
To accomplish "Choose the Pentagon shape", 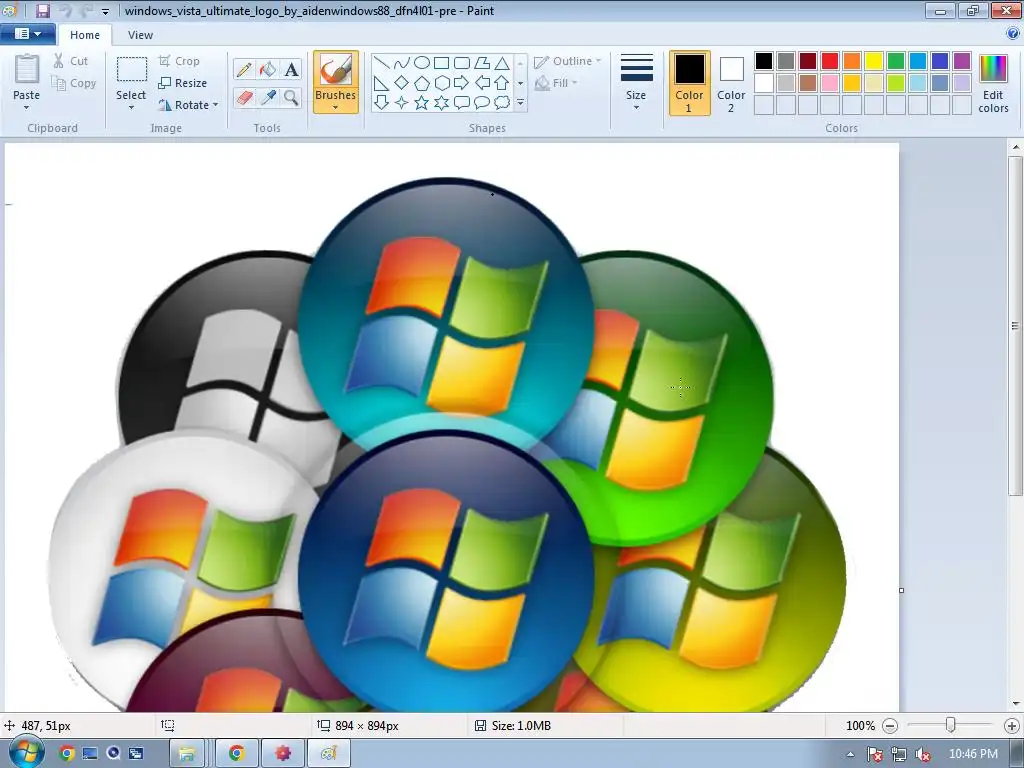I will point(422,83).
